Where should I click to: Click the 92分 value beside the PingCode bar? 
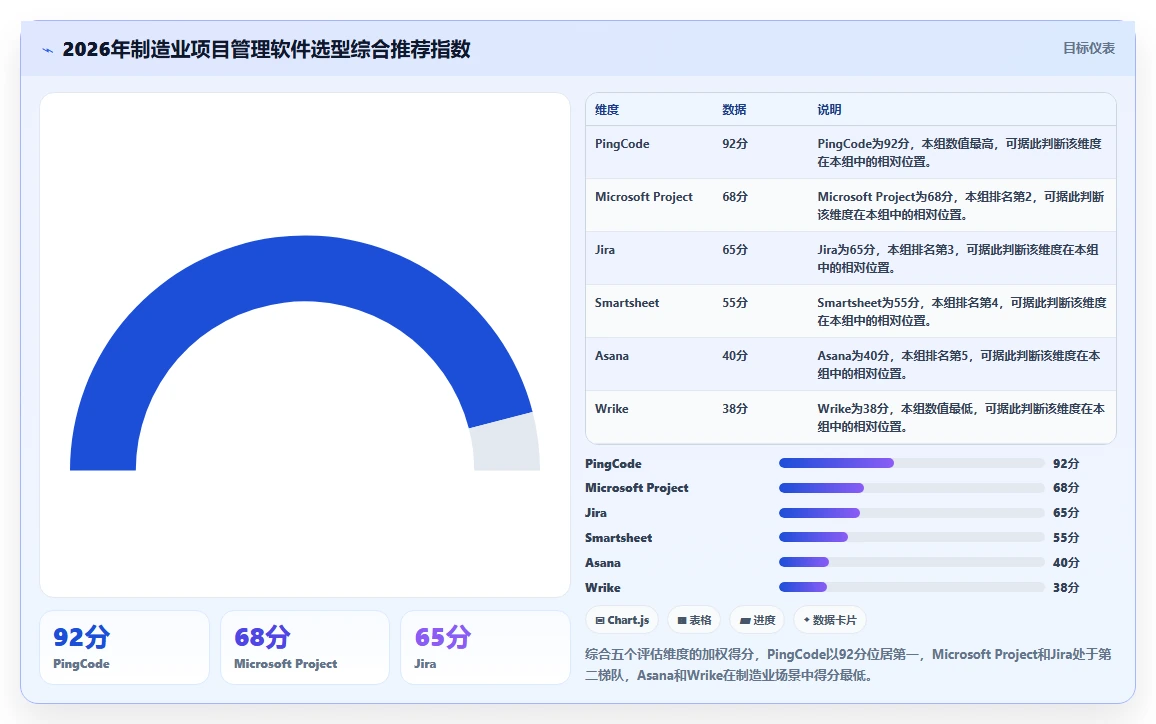coord(1066,464)
